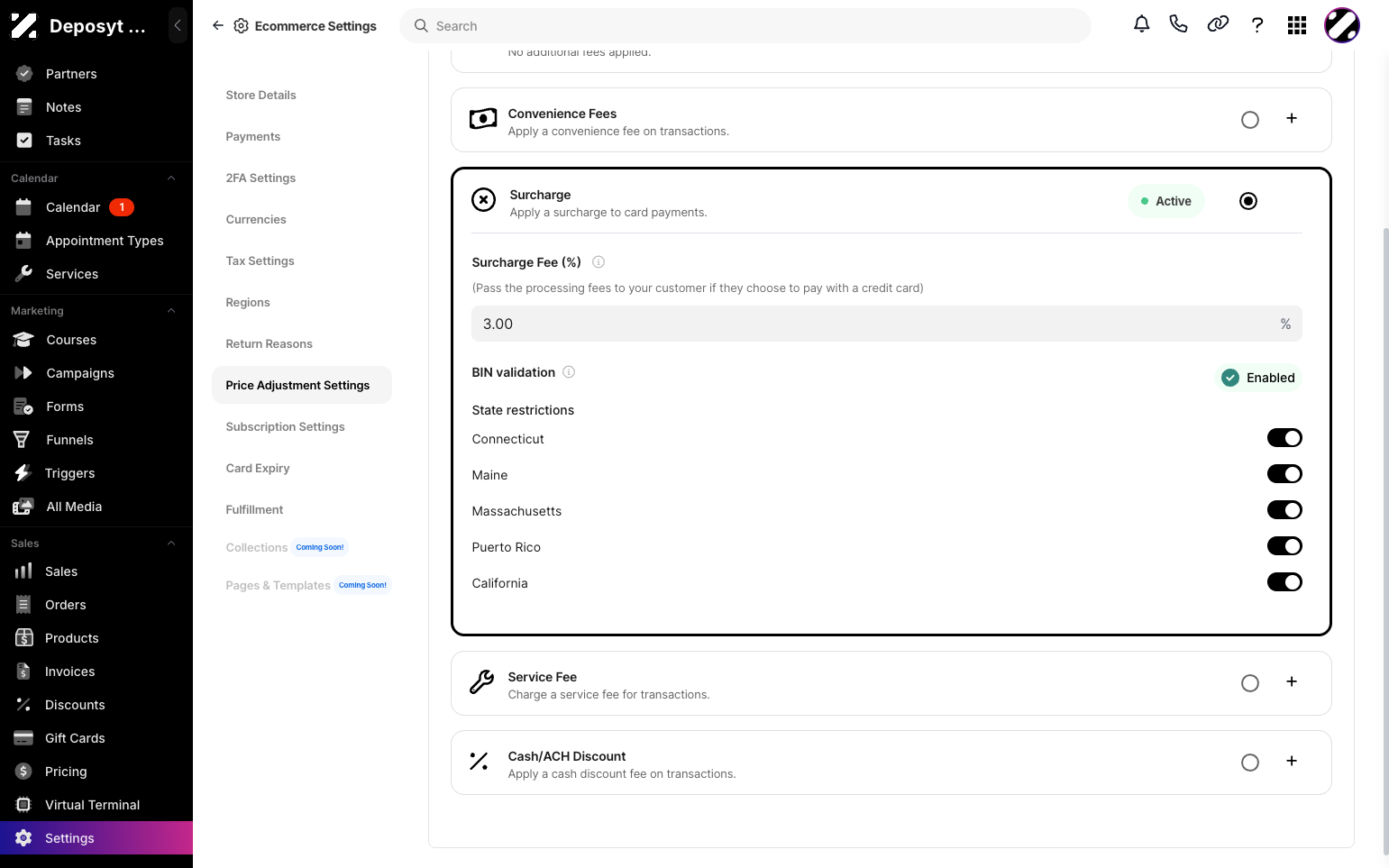Image resolution: width=1389 pixels, height=868 pixels.
Task: Click the phone dialer icon
Action: [1178, 24]
